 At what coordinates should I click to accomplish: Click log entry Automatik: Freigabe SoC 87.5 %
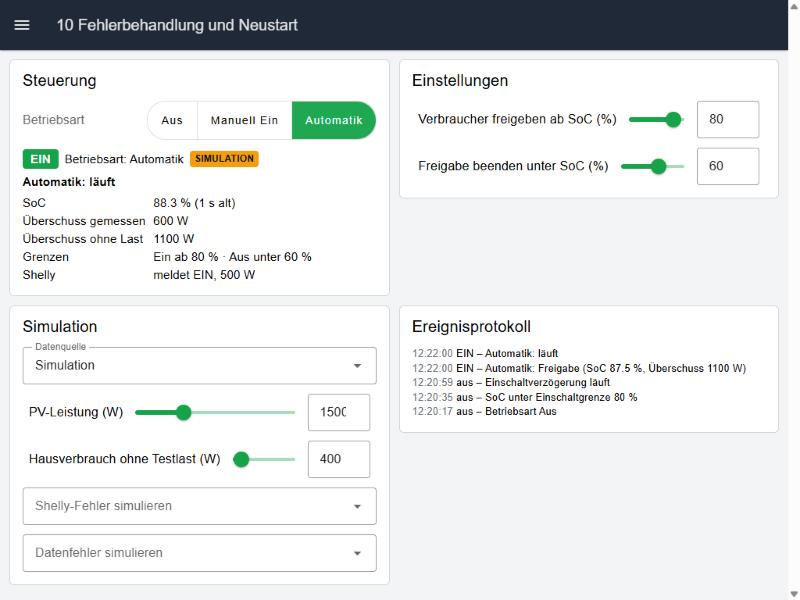pyautogui.click(x=579, y=368)
